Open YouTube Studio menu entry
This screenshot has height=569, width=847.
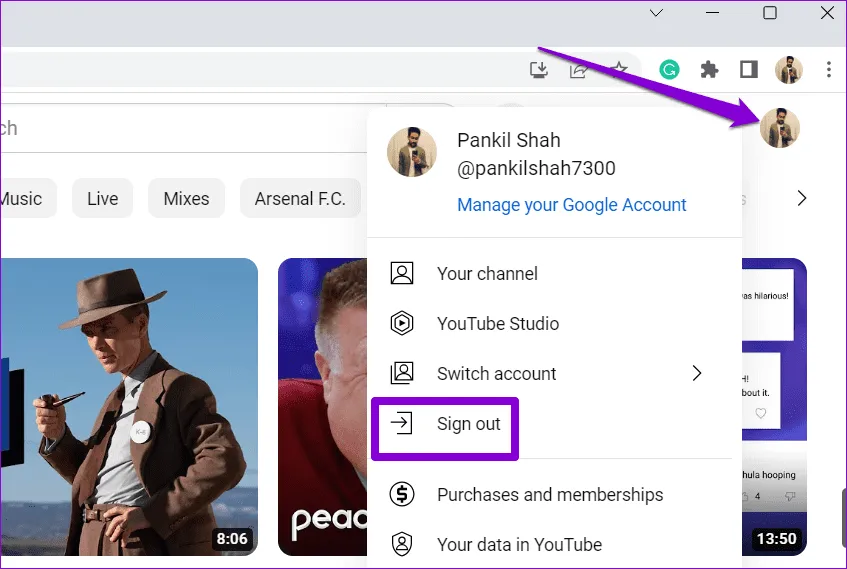point(497,323)
